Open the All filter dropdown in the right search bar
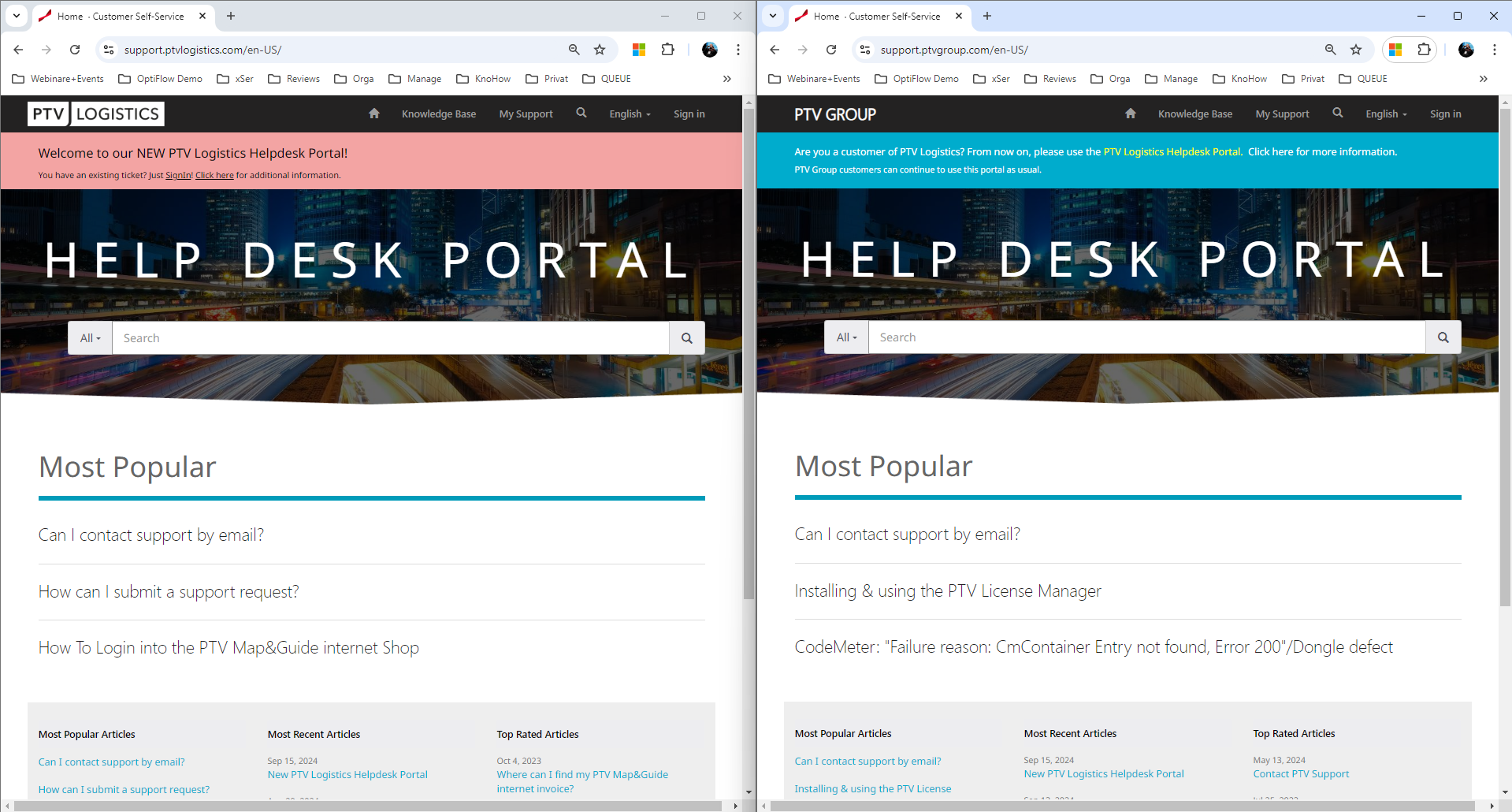This screenshot has width=1512, height=812. tap(846, 337)
